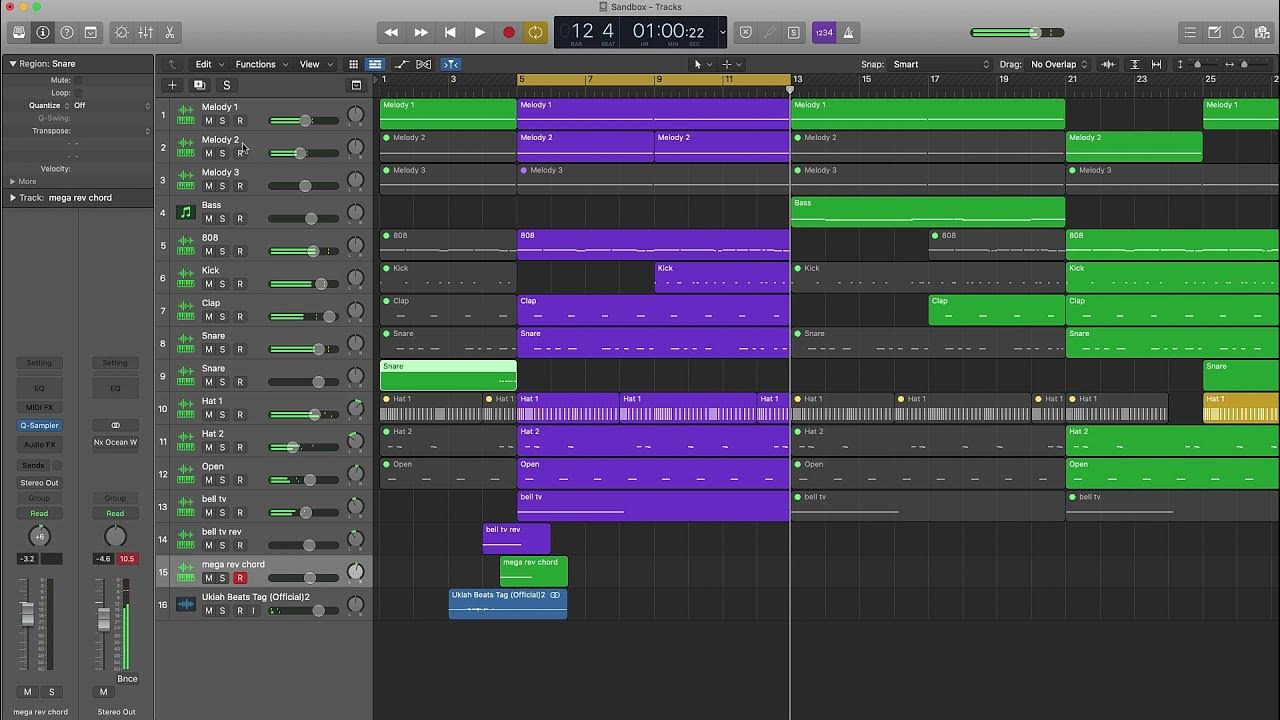Go to beginning of project
The height and width of the screenshot is (720, 1280).
tap(450, 32)
